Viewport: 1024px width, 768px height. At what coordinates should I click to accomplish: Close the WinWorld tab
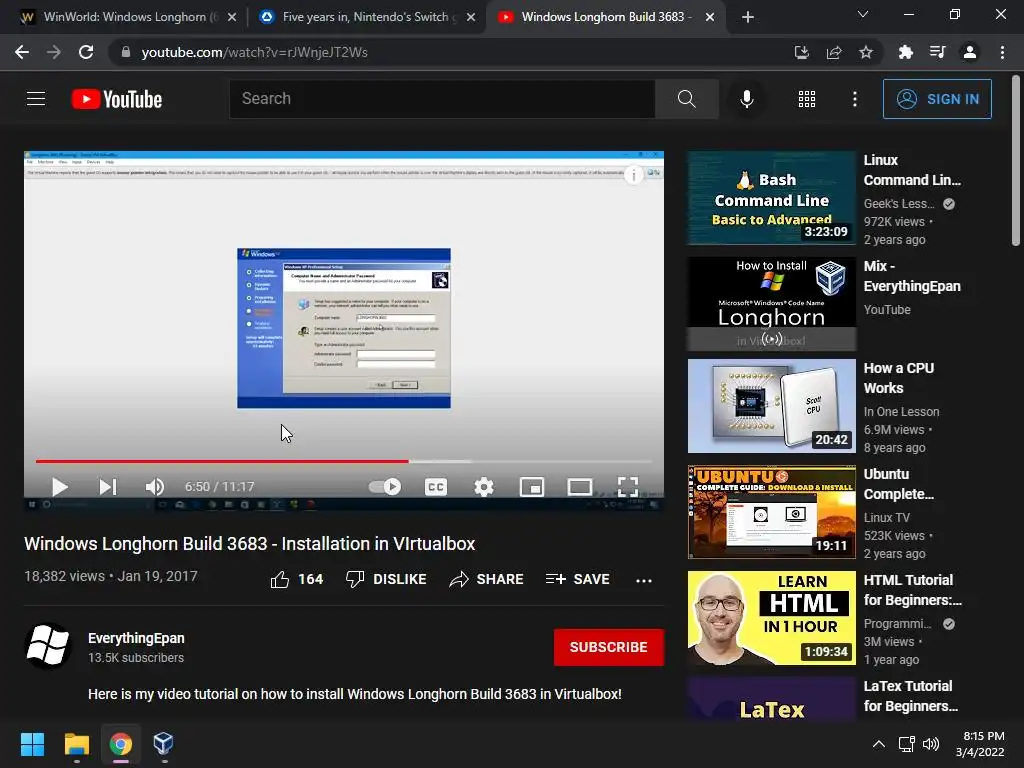(x=232, y=18)
